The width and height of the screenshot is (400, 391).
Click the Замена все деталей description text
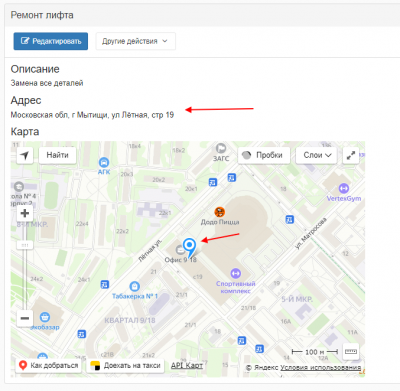(47, 83)
